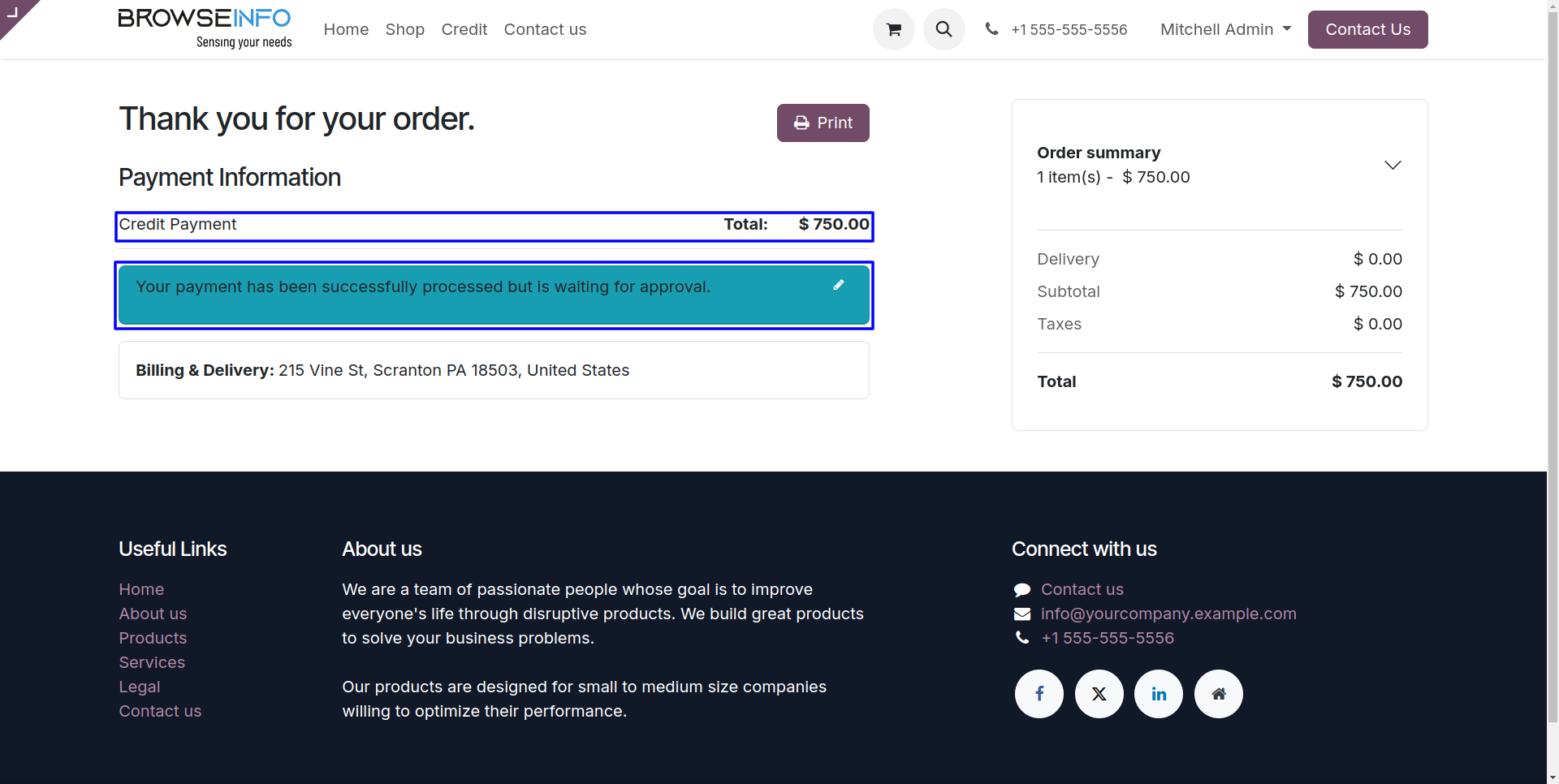Image resolution: width=1559 pixels, height=784 pixels.
Task: Open the X (Twitter) social icon
Action: pos(1099,694)
